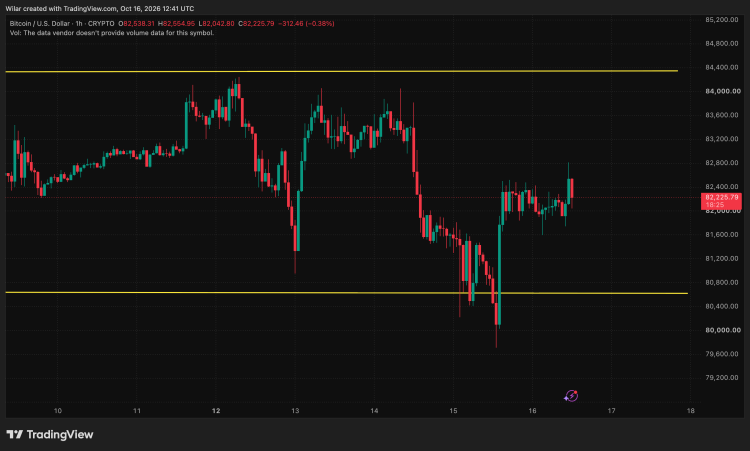The width and height of the screenshot is (750, 451).
Task: Click the close value C82,225.79
Action: (256, 23)
